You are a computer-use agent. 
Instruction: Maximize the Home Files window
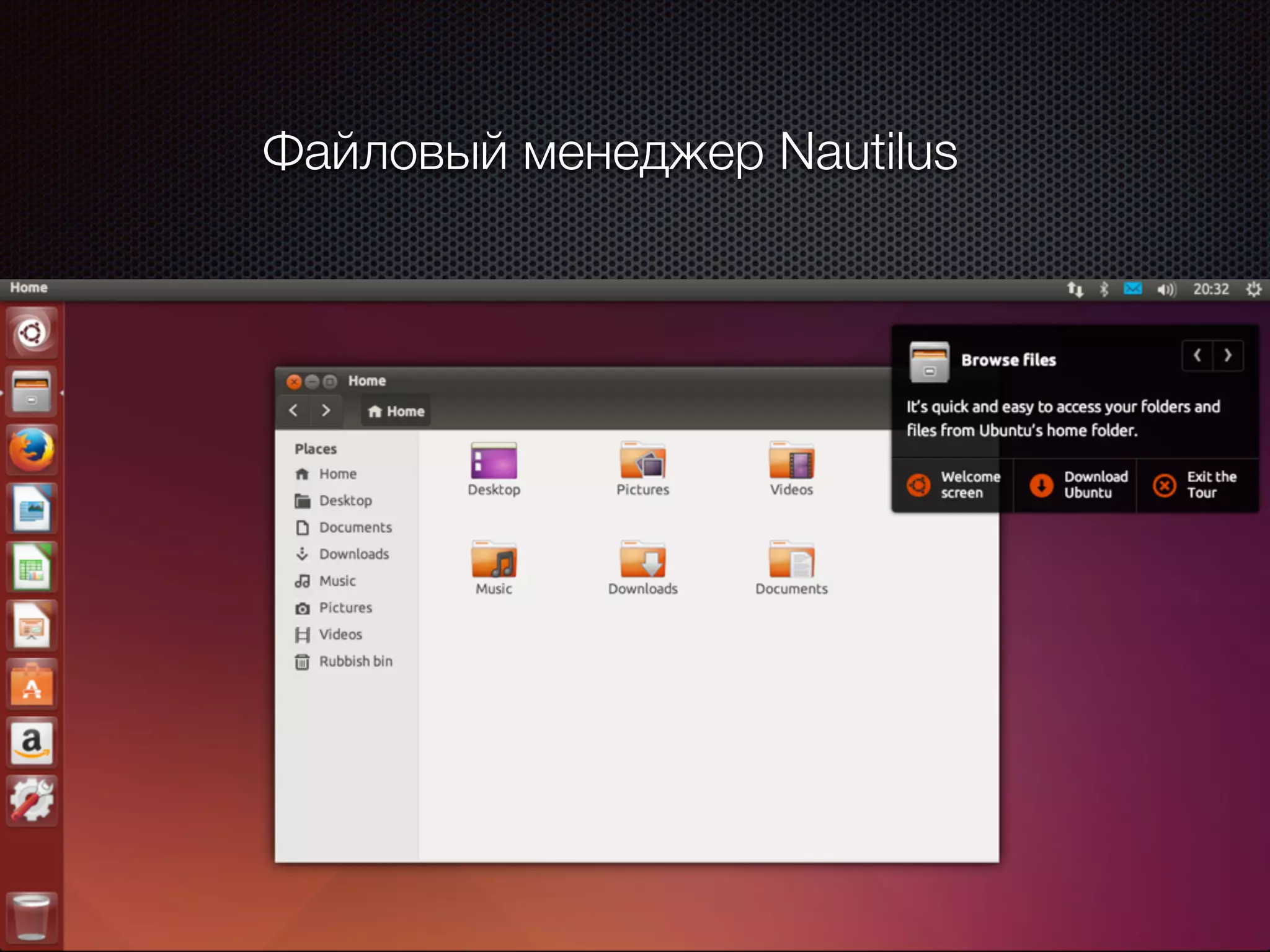330,382
